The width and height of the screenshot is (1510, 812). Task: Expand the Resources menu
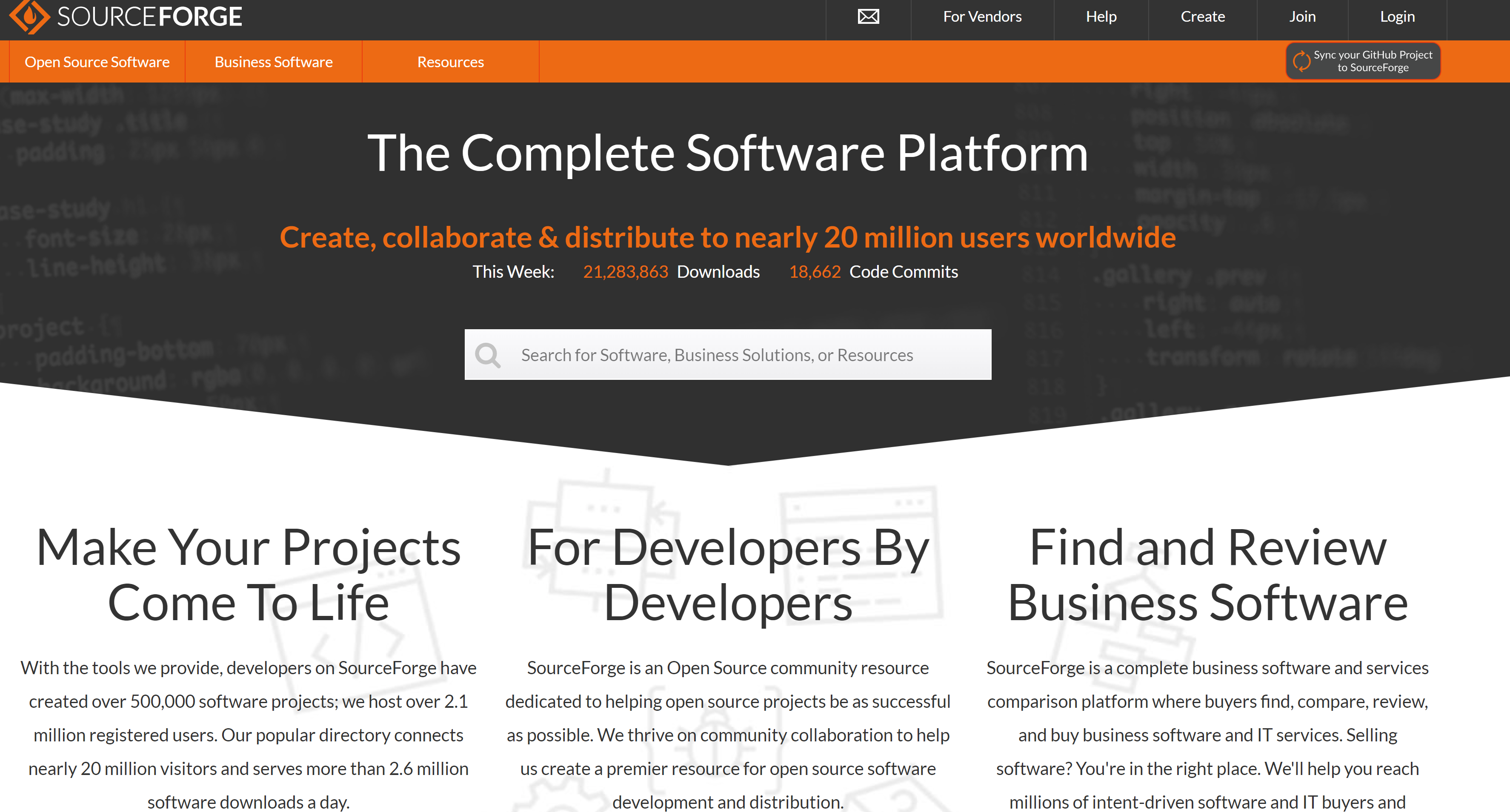click(450, 62)
